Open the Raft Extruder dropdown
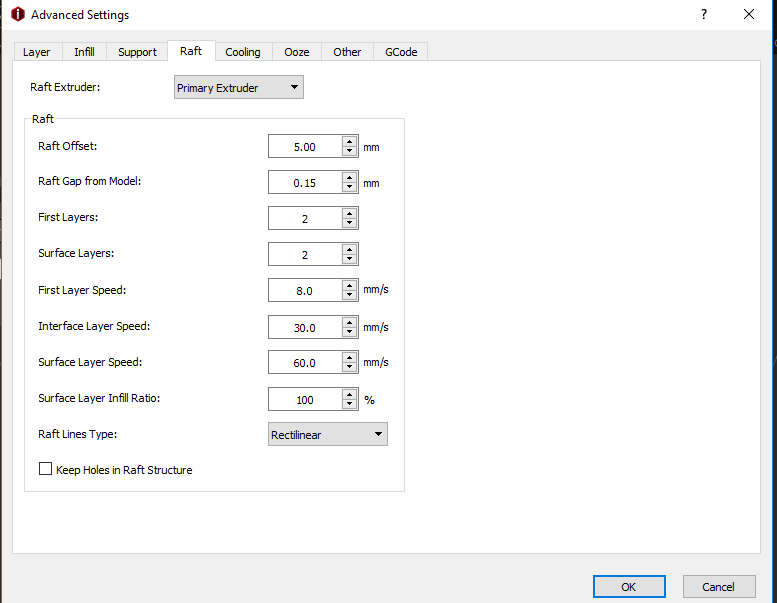 pyautogui.click(x=239, y=87)
